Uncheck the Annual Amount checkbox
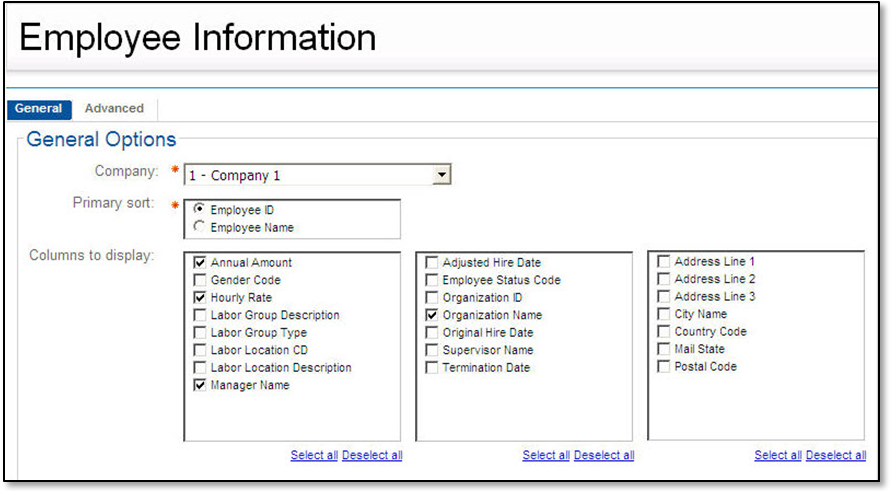 [200, 263]
